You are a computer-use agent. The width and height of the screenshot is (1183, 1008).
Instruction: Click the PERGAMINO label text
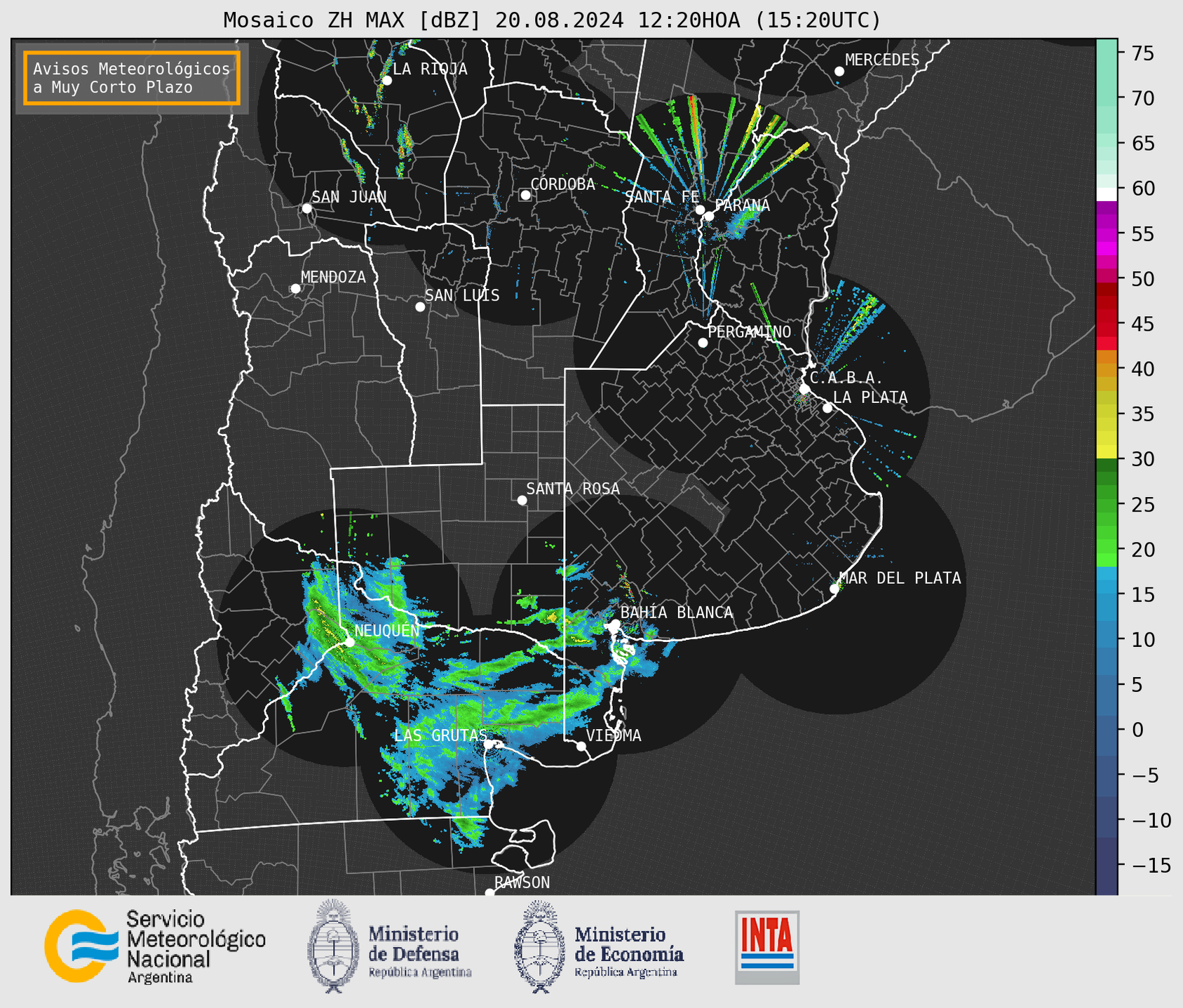[750, 332]
